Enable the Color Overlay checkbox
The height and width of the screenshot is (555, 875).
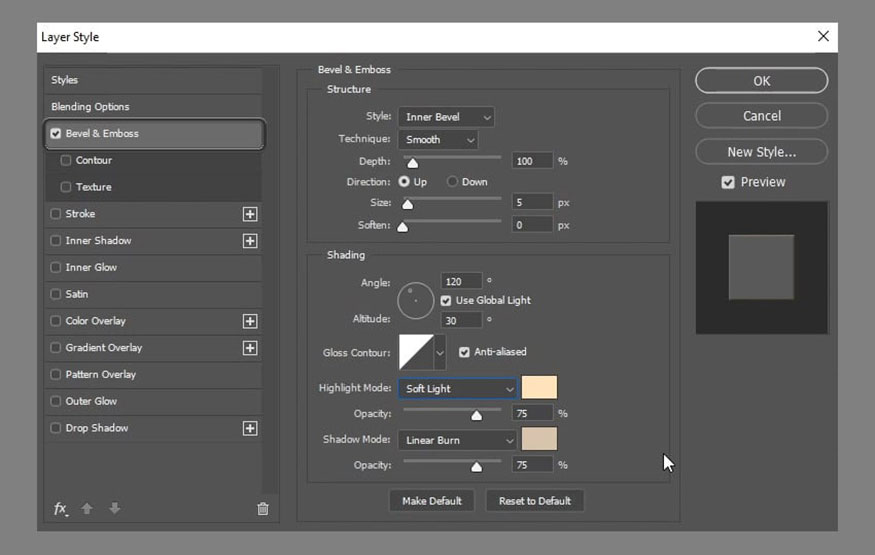56,321
